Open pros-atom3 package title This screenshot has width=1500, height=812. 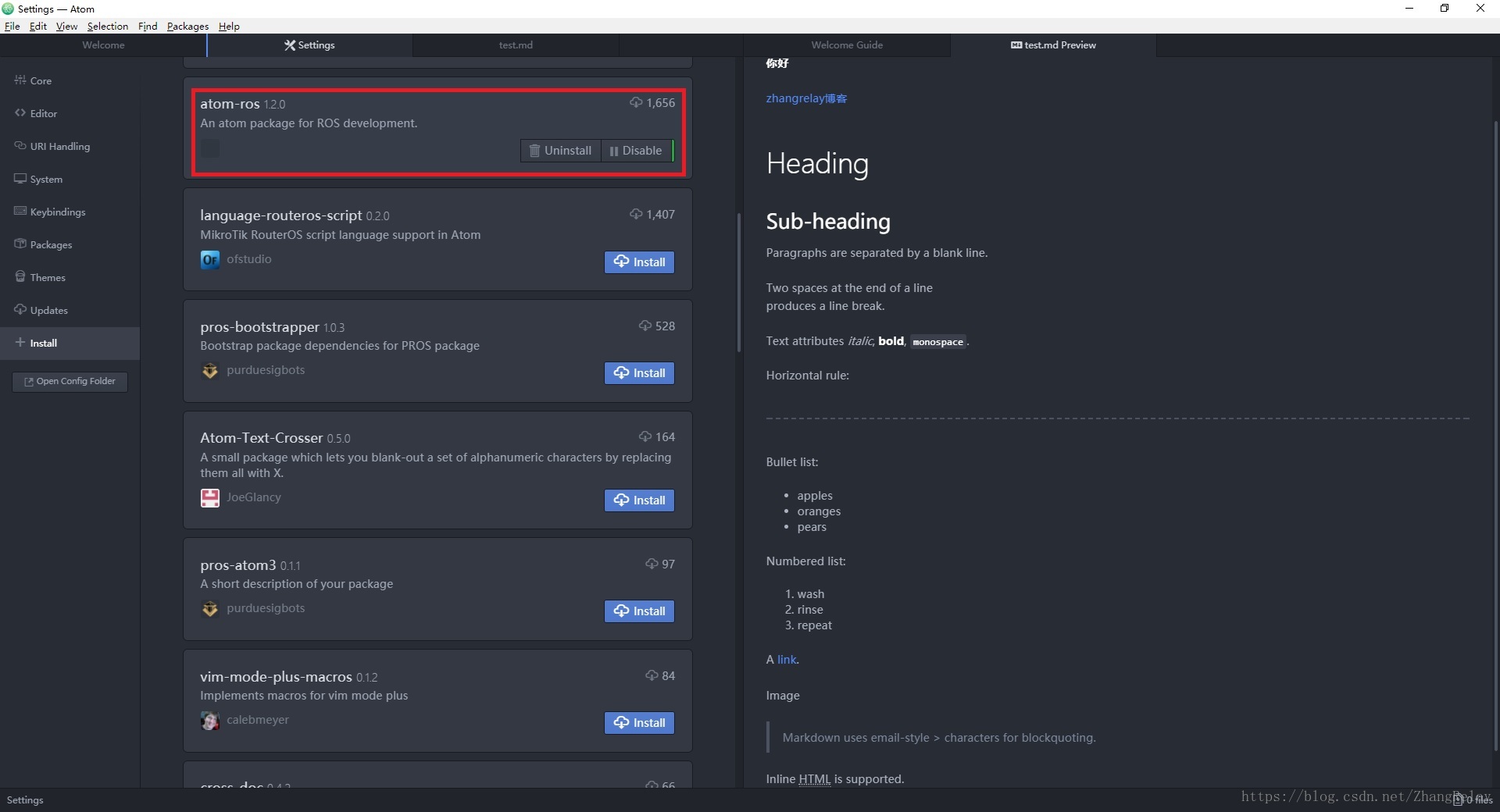pyautogui.click(x=238, y=565)
